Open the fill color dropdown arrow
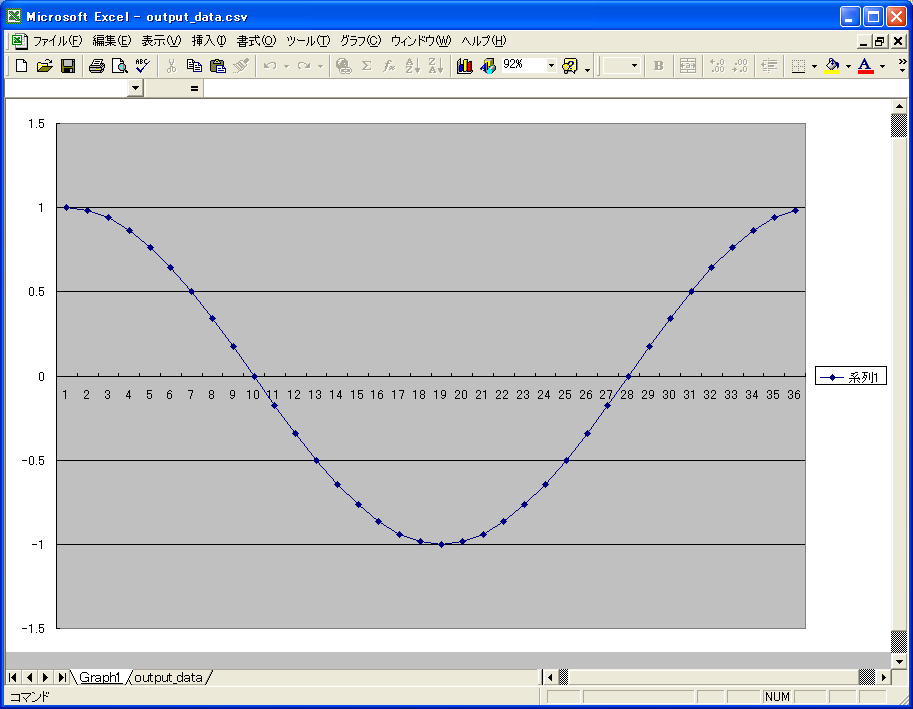This screenshot has height=709, width=913. 848,66
